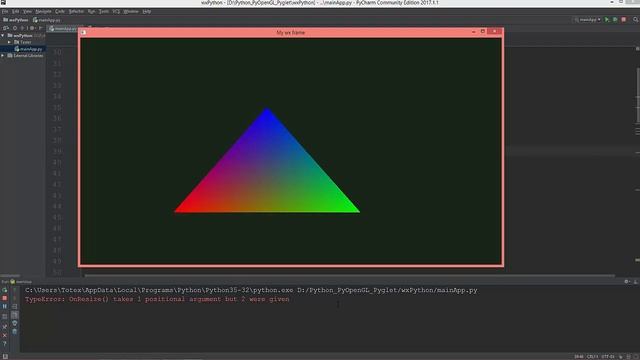Start debugging with the bug icon
This screenshot has width=640, height=360.
tap(615, 20)
